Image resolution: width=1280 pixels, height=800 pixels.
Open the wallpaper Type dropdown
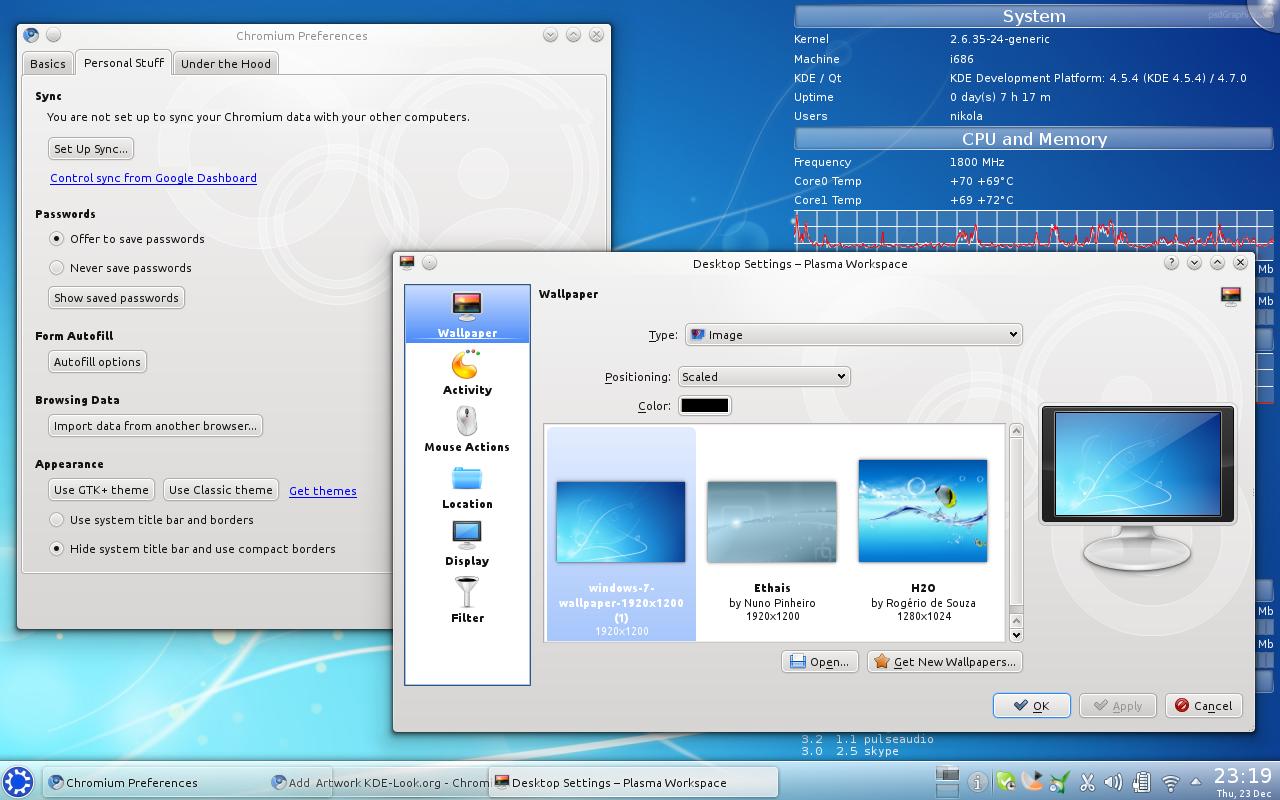coord(853,335)
